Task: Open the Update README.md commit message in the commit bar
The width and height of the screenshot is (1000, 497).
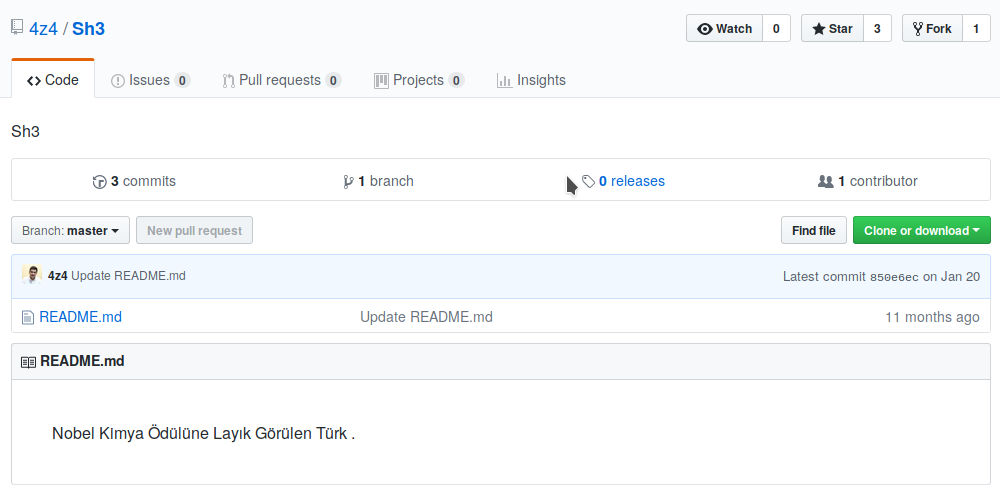Action: (x=128, y=276)
